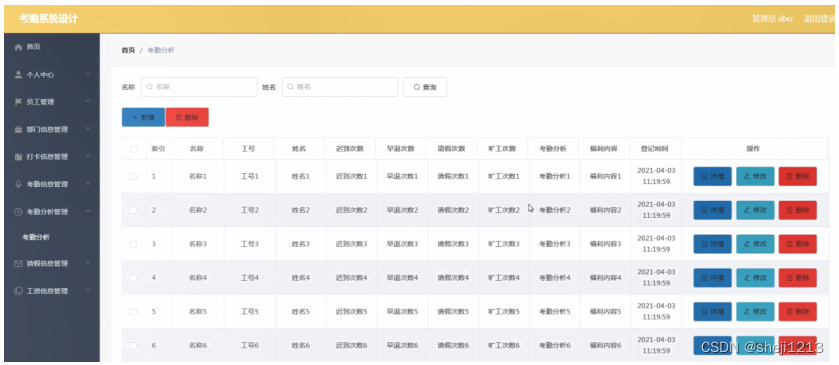This screenshot has width=839, height=365.
Task: Click the home icon beside 首页 in sidebar
Action: (18, 47)
